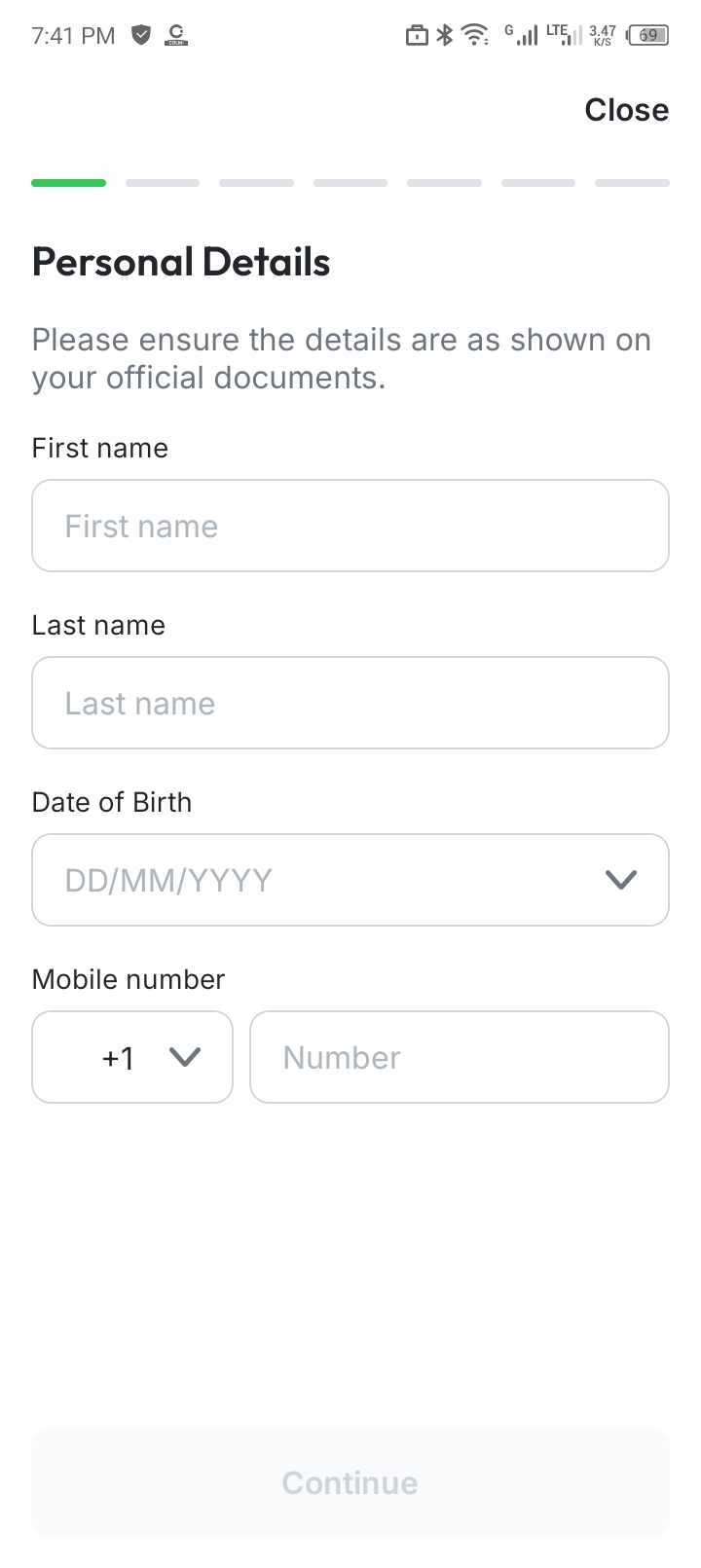
Task: Click the Date of Birth chevron arrow
Action: pos(620,880)
